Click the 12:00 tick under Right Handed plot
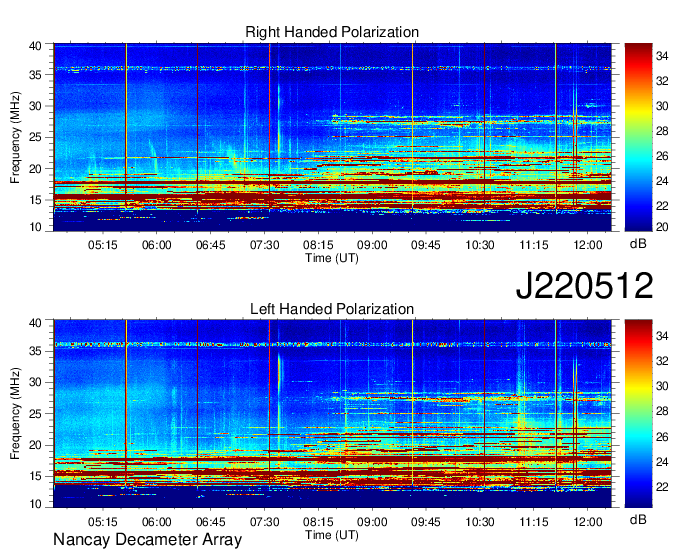This screenshot has height=552, width=680. coord(588,245)
